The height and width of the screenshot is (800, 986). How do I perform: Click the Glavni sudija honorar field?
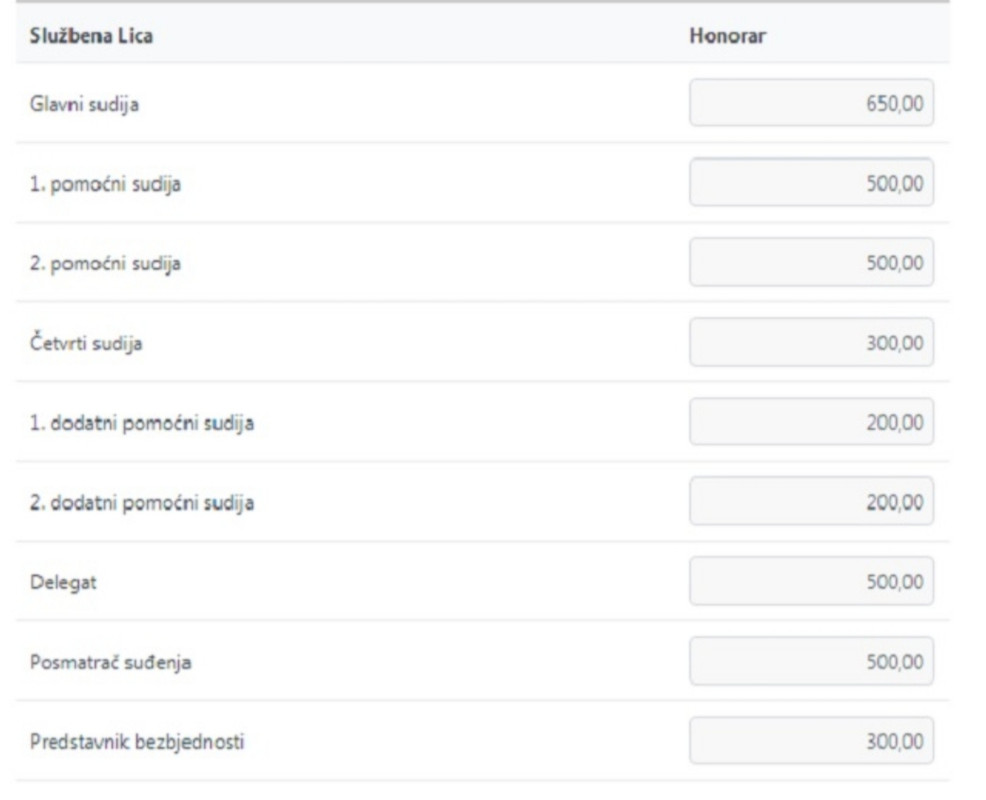(811, 103)
